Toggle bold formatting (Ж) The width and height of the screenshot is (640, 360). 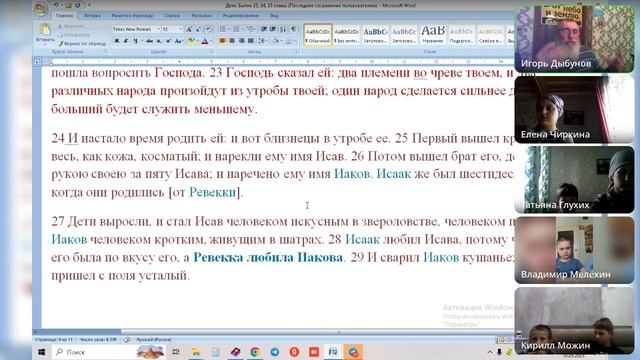point(116,41)
